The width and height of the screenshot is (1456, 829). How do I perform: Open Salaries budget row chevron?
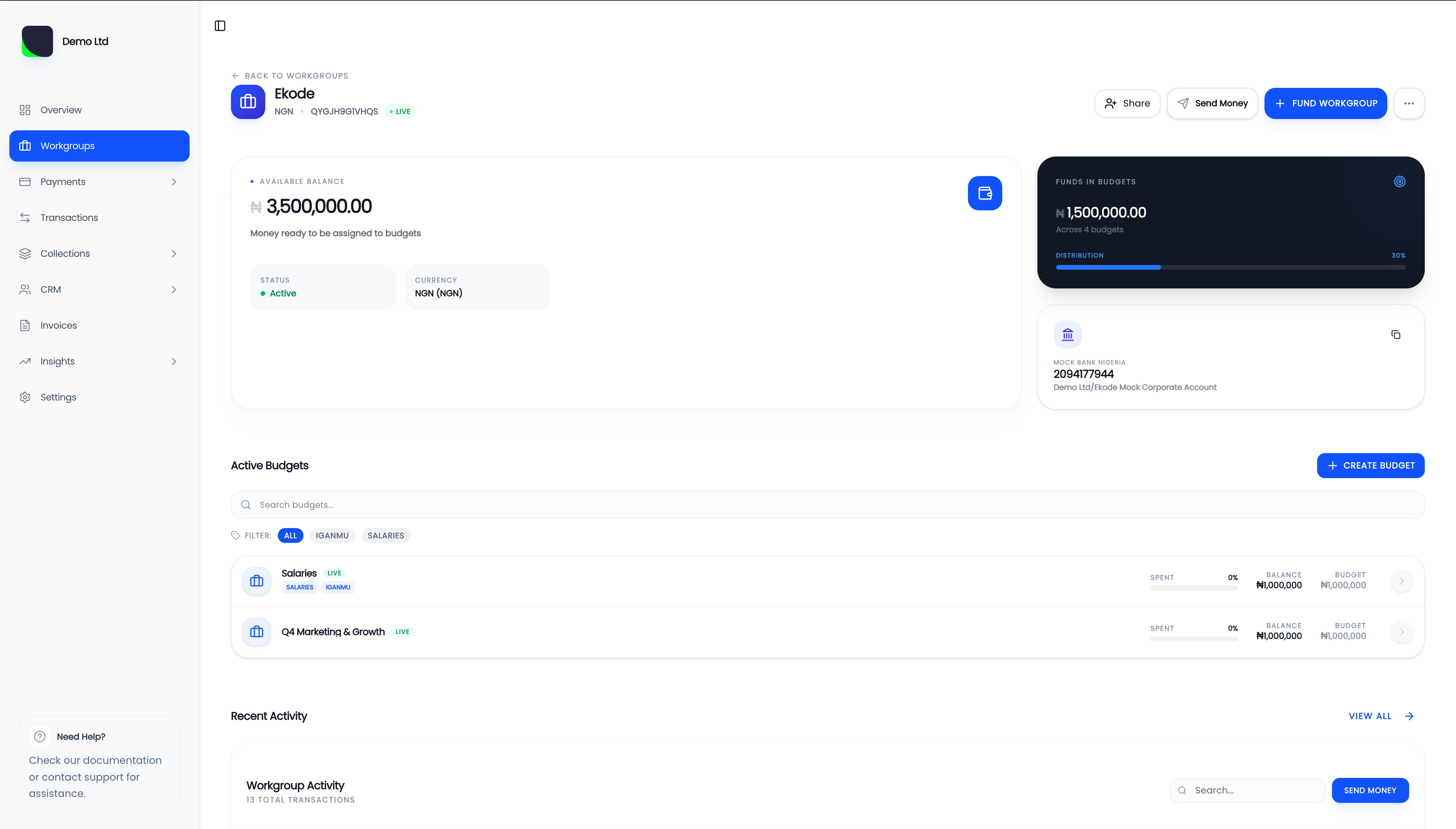tap(1401, 581)
